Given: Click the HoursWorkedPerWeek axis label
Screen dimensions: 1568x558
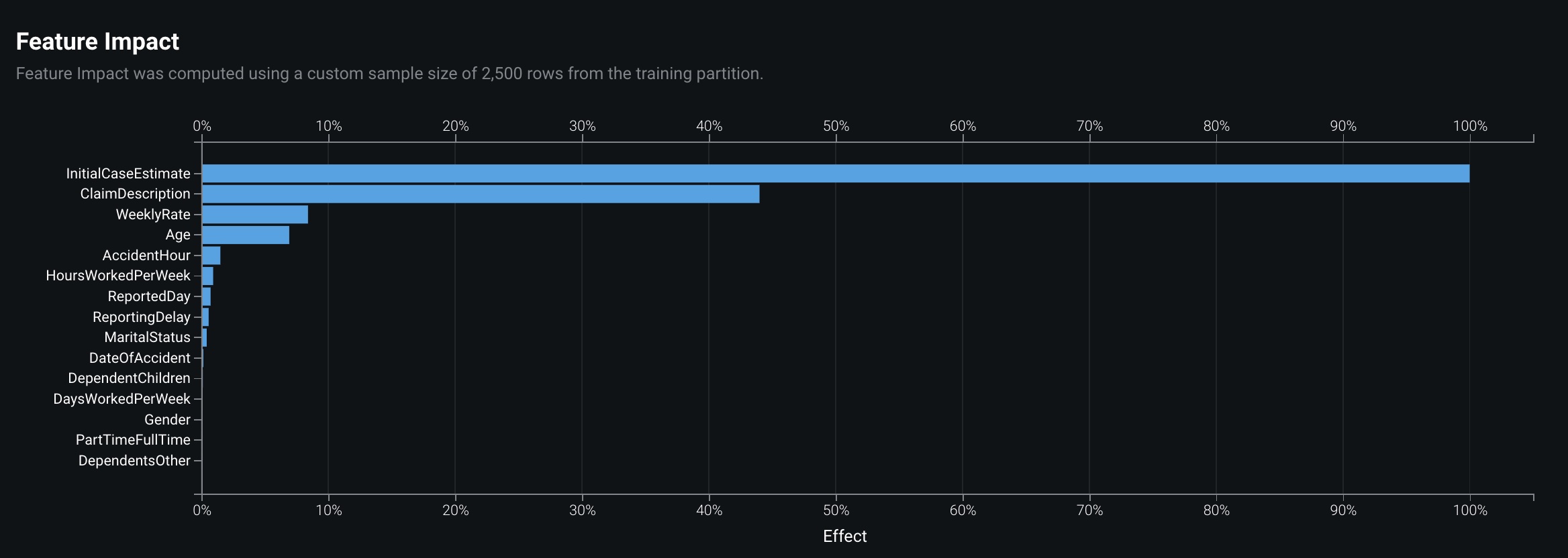Looking at the screenshot, I should point(118,276).
